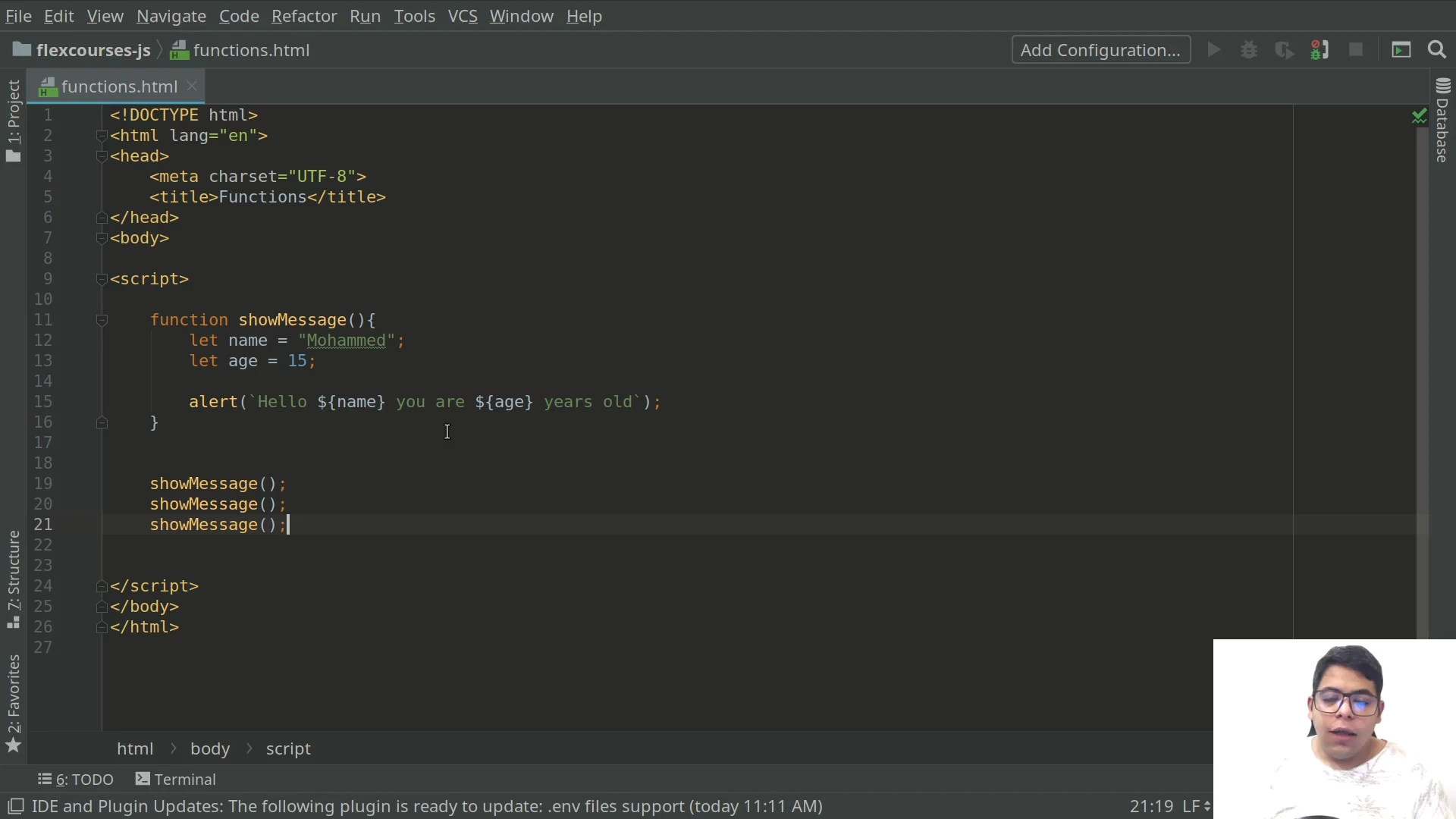Click the body breadcrumb at editor bottom
This screenshot has height=819, width=1456.
coord(210,748)
